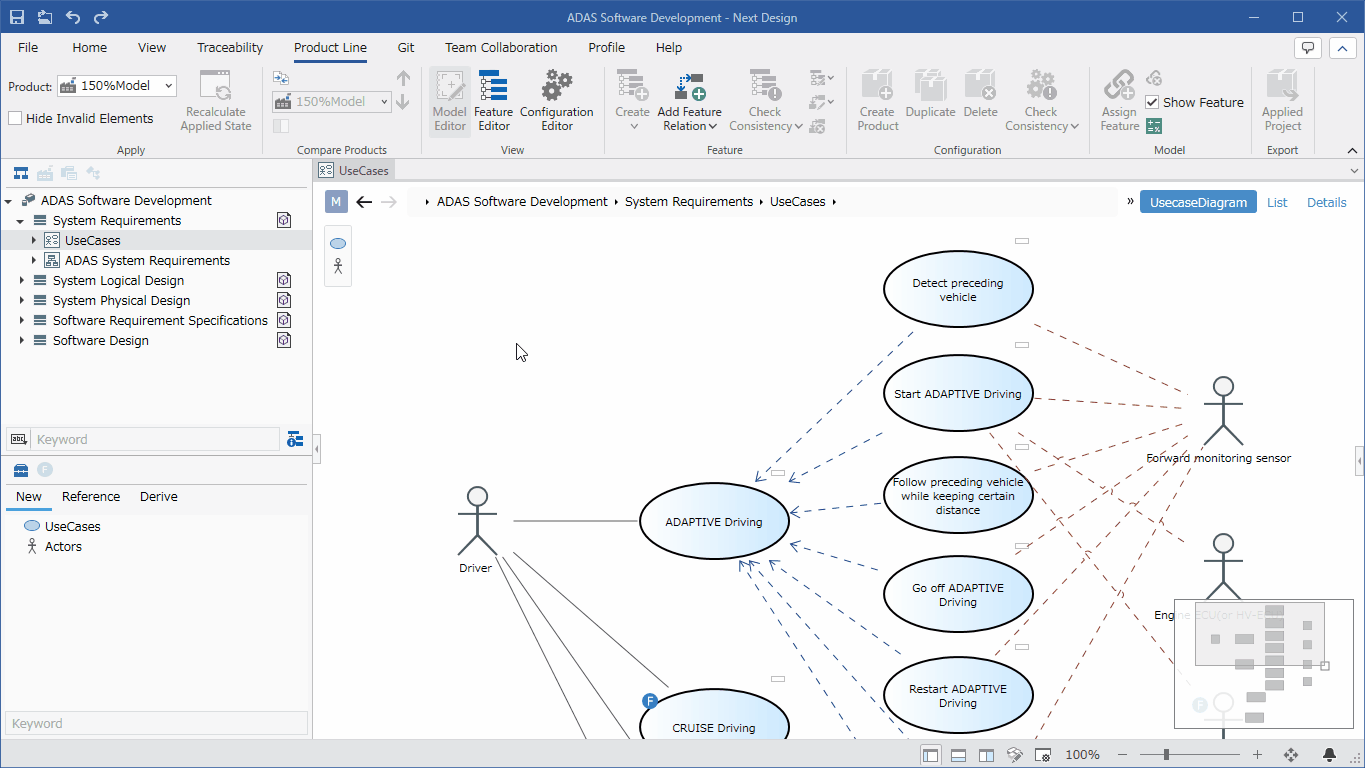Toggle the left navigator pane layout button
This screenshot has height=768, width=1365.
[931, 755]
